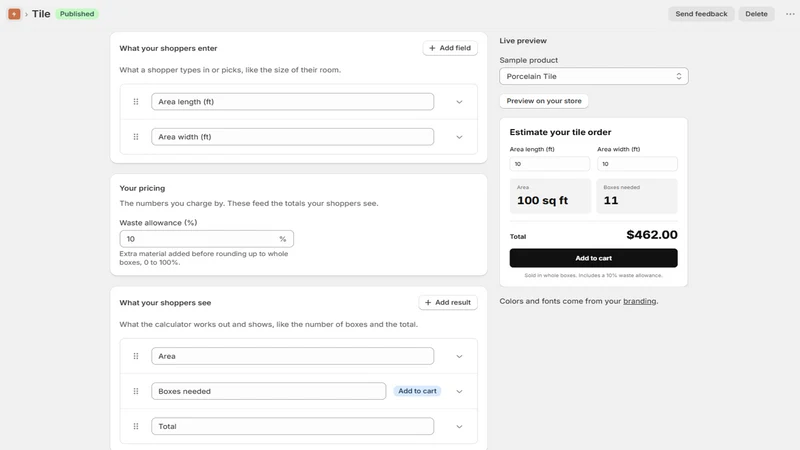Click the Add result button

448,303
